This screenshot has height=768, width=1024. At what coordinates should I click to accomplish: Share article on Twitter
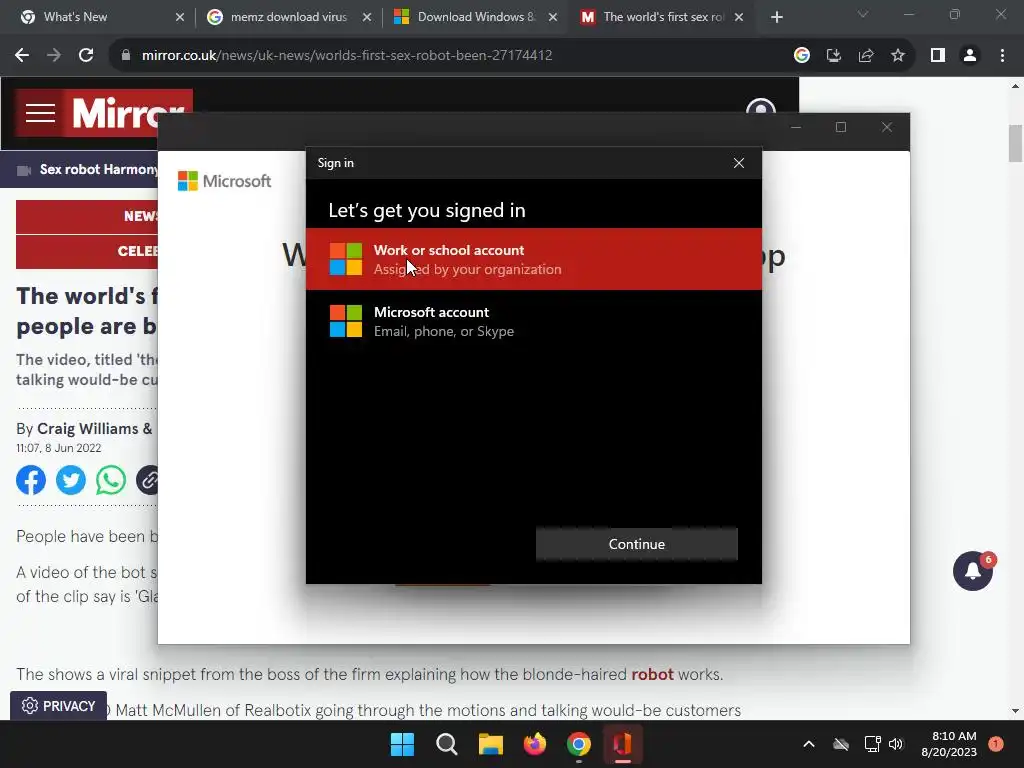click(71, 481)
